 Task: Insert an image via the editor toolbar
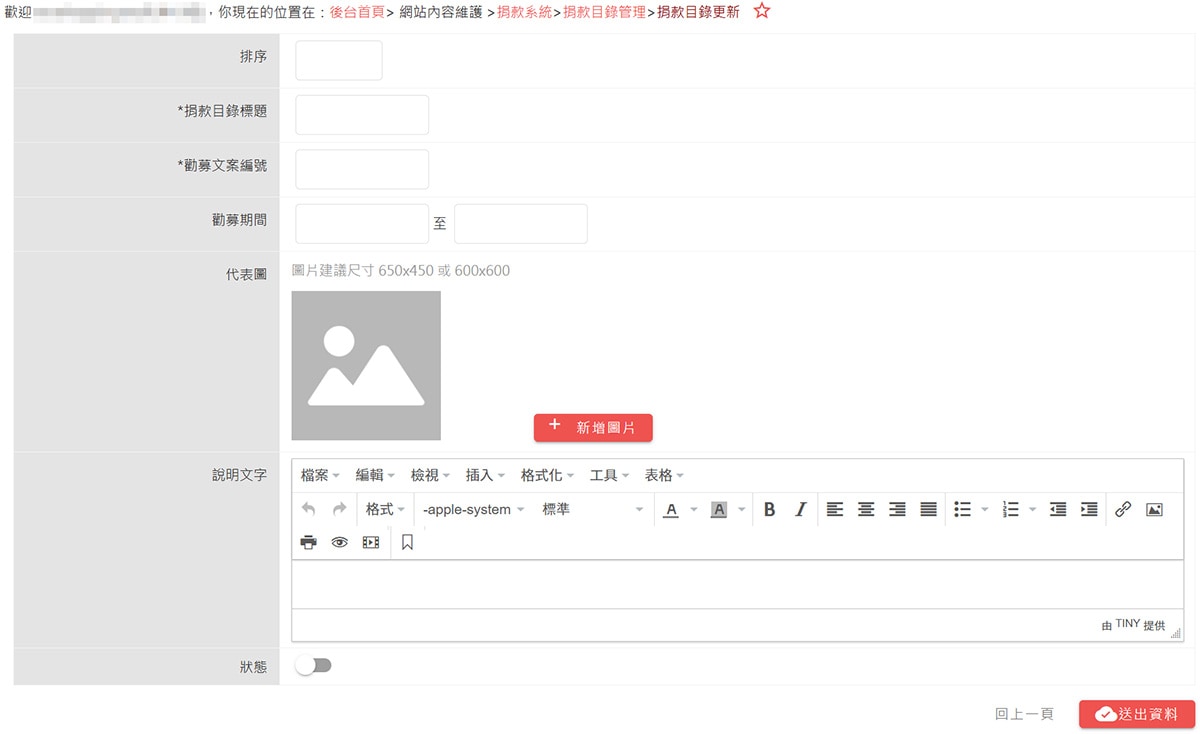(1155, 509)
